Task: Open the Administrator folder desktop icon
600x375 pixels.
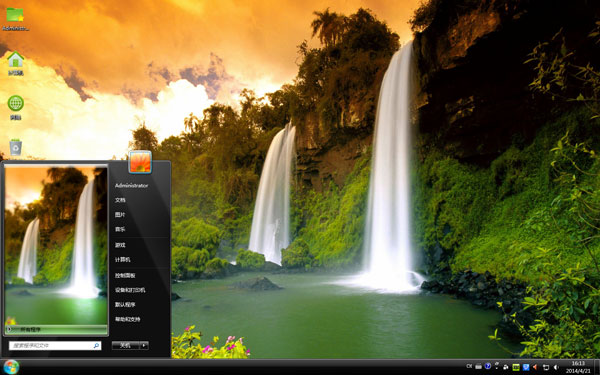Action: (15, 18)
